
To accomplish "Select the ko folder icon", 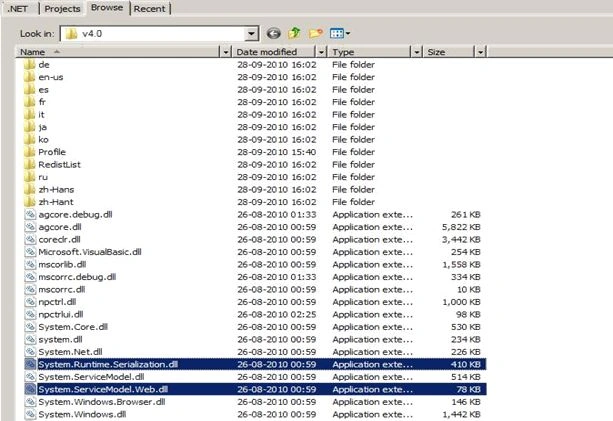I will tap(30, 140).
